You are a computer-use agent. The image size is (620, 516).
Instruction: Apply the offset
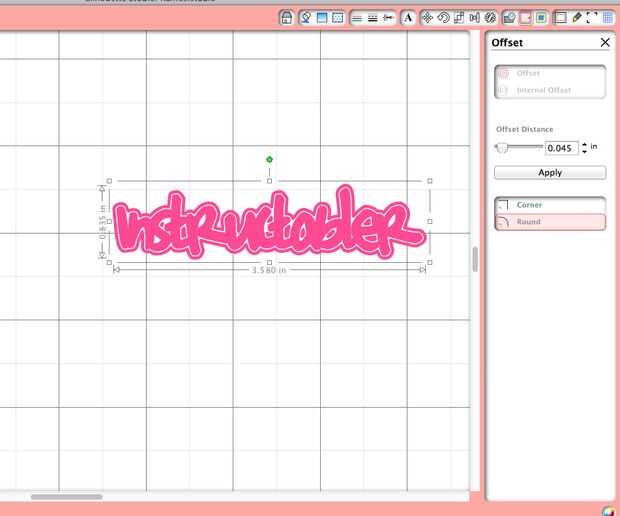[x=550, y=172]
